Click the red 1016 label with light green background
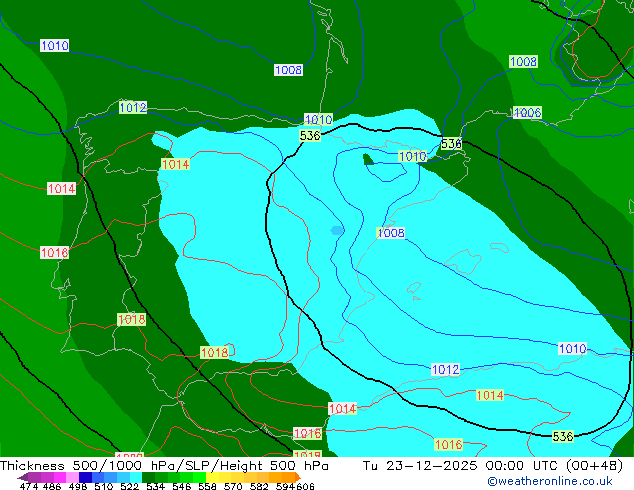Image resolution: width=634 pixels, height=490 pixels. (x=448, y=444)
